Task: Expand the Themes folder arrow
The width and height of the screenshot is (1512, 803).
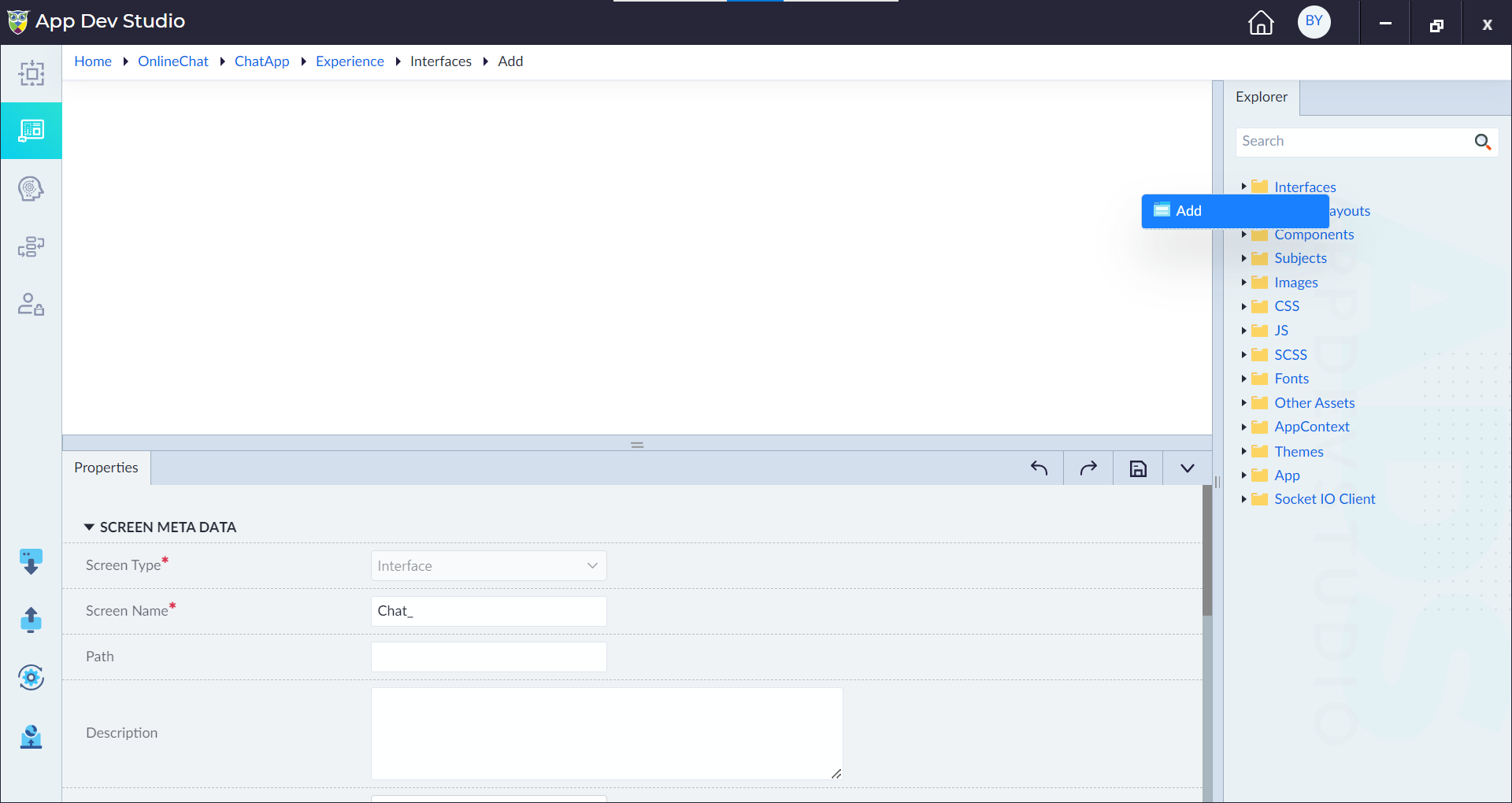Action: click(x=1243, y=451)
